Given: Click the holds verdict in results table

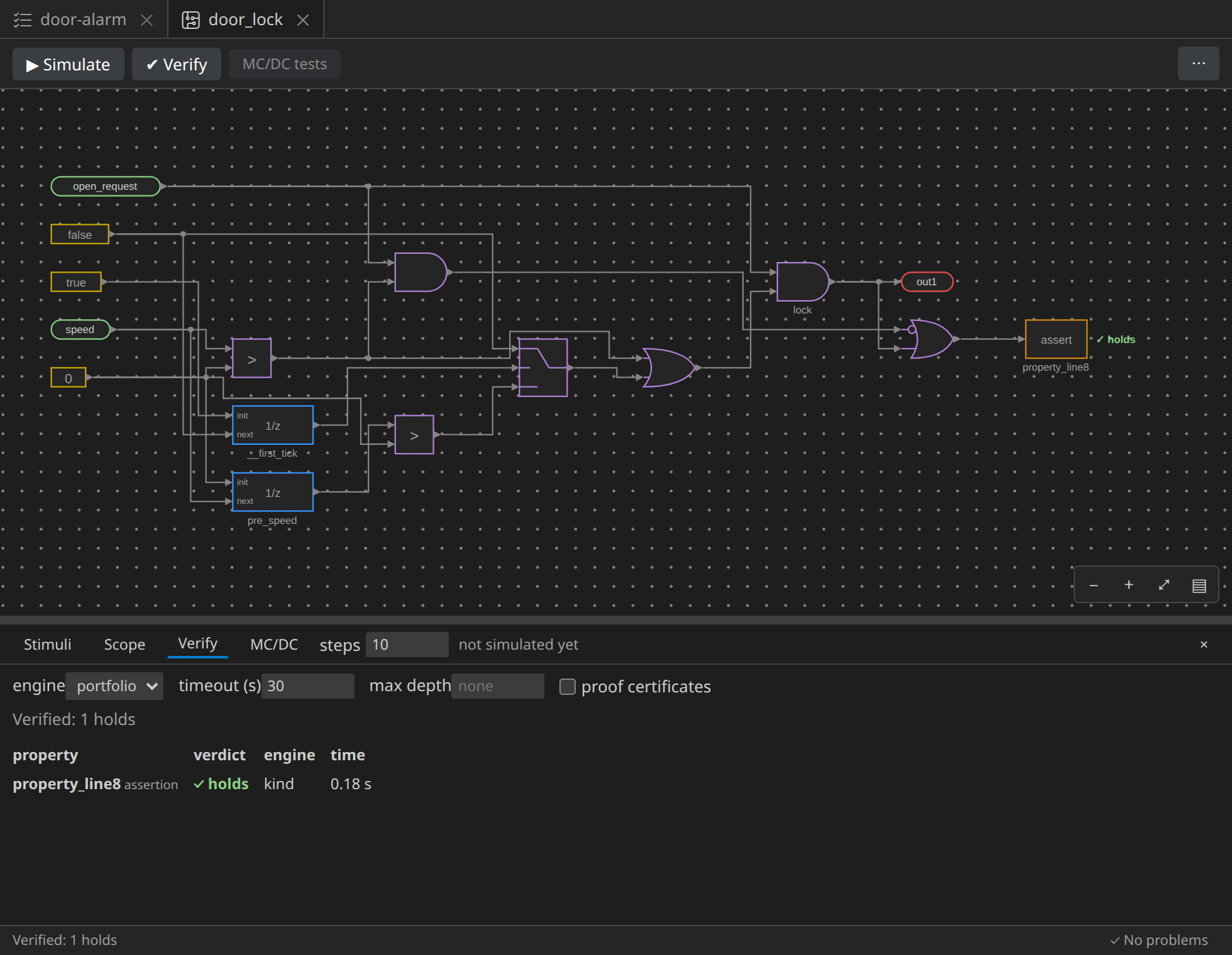Looking at the screenshot, I should (x=221, y=784).
